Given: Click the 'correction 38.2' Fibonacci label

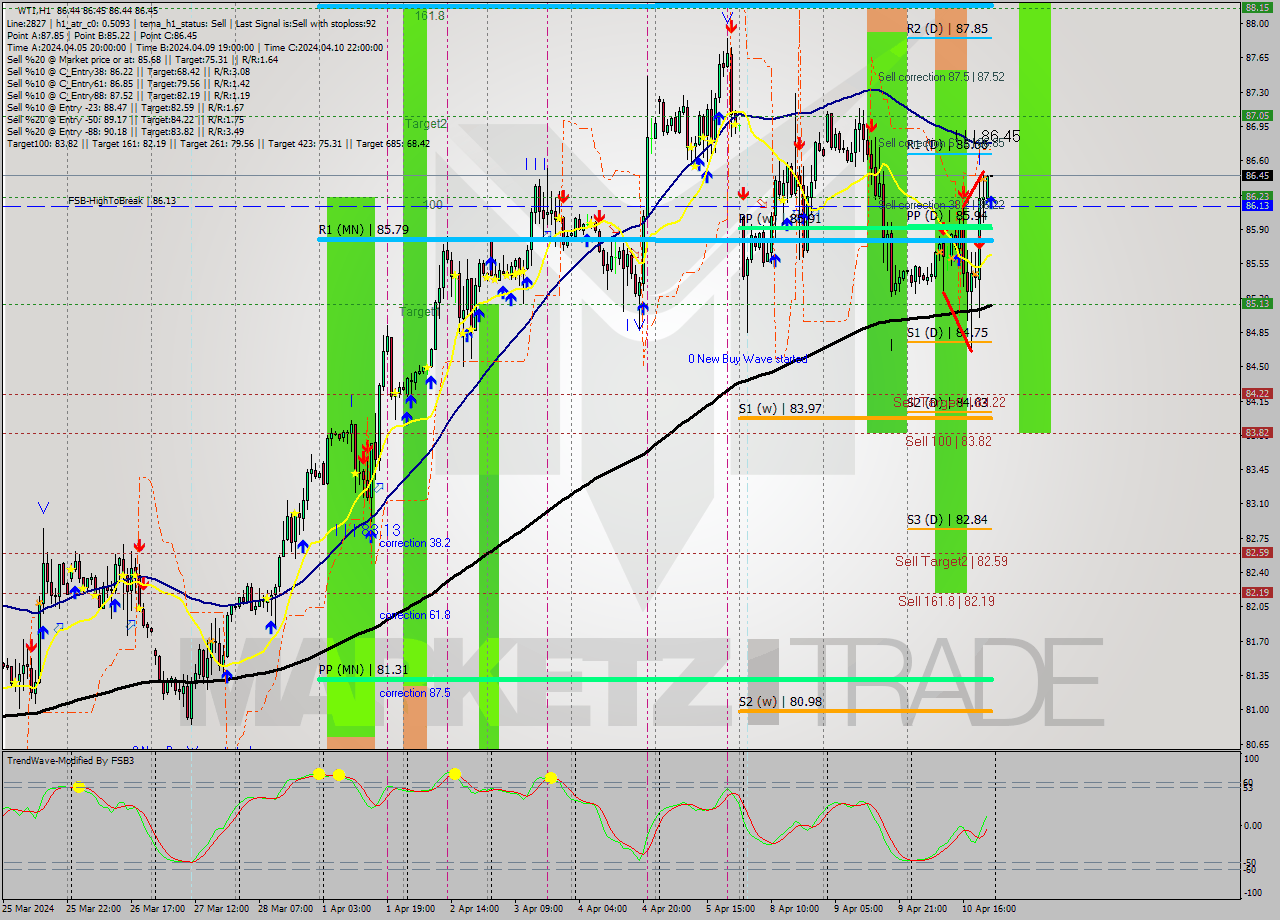Looking at the screenshot, I should coord(414,542).
